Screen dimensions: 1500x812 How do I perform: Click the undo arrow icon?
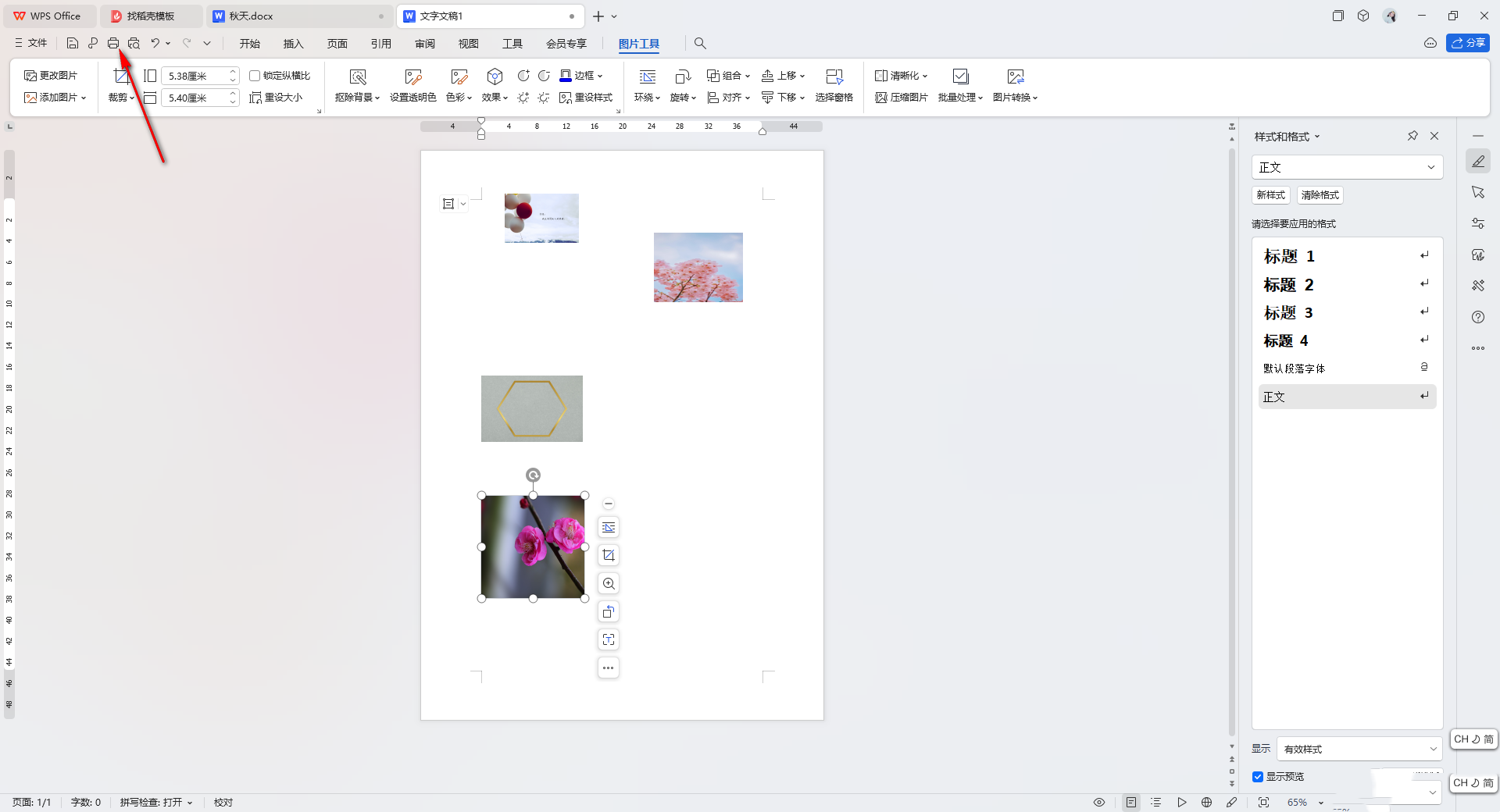tap(155, 44)
